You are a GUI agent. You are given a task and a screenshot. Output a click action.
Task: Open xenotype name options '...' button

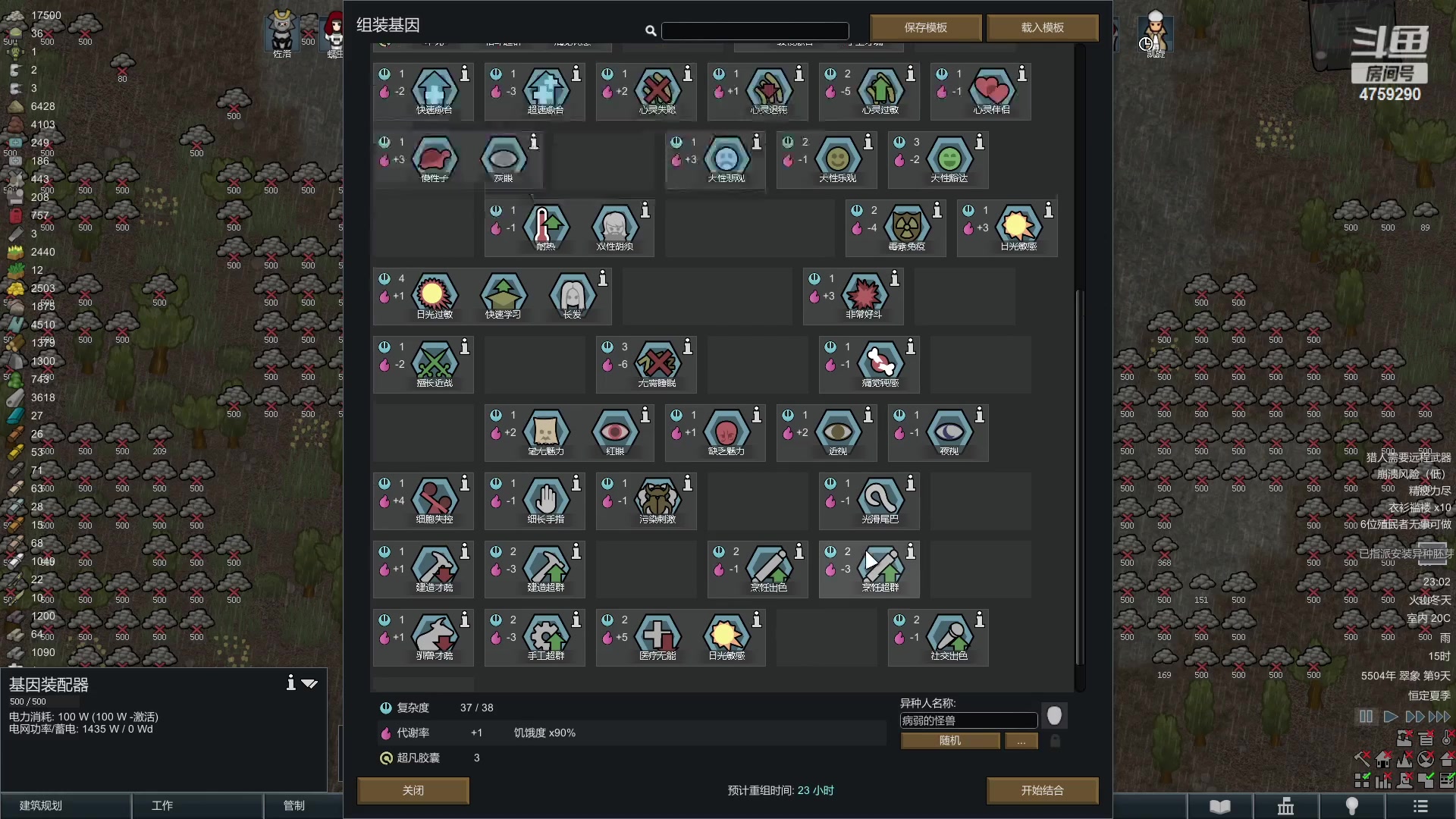tap(1021, 741)
